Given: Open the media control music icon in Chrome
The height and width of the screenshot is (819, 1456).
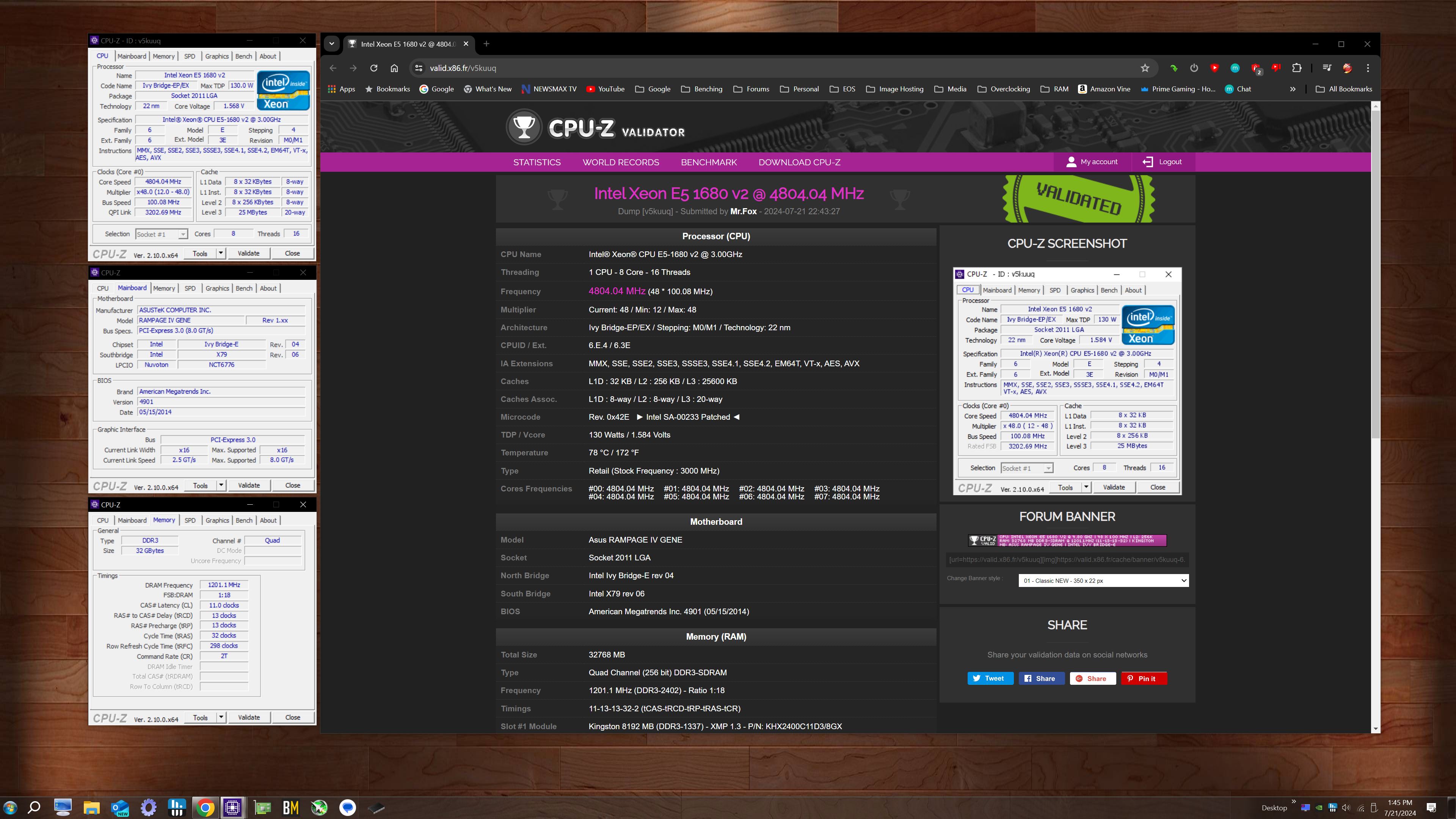Looking at the screenshot, I should tap(1327, 68).
